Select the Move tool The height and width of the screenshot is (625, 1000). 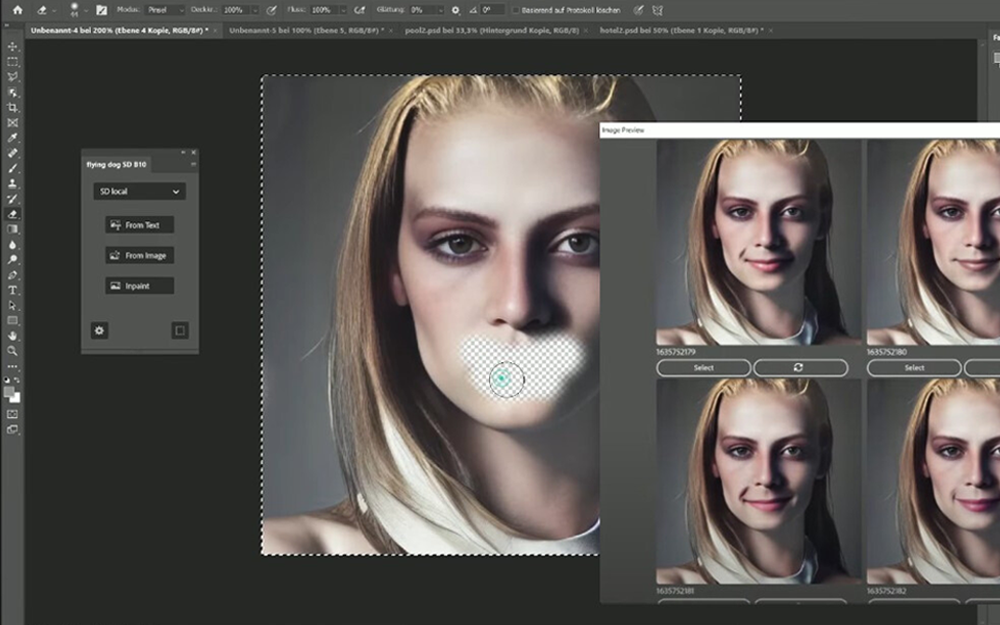point(12,47)
